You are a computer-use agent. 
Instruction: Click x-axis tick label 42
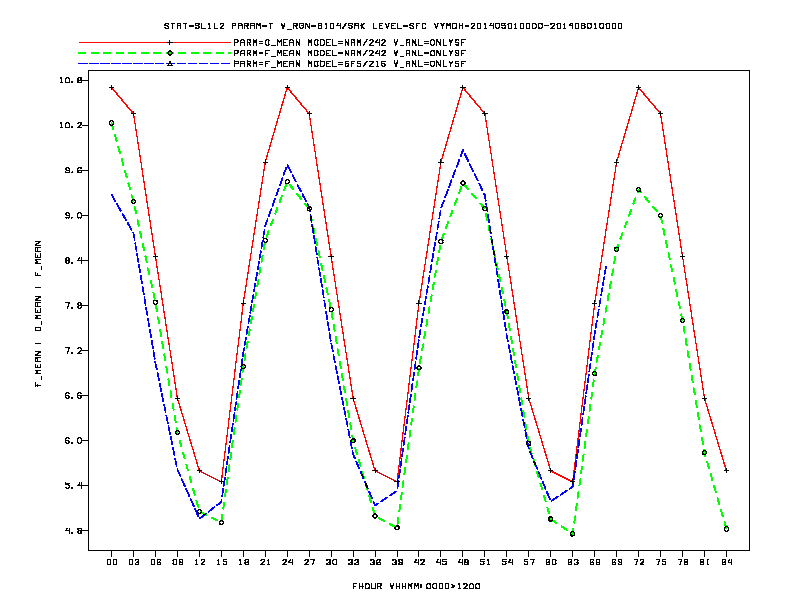(x=419, y=562)
